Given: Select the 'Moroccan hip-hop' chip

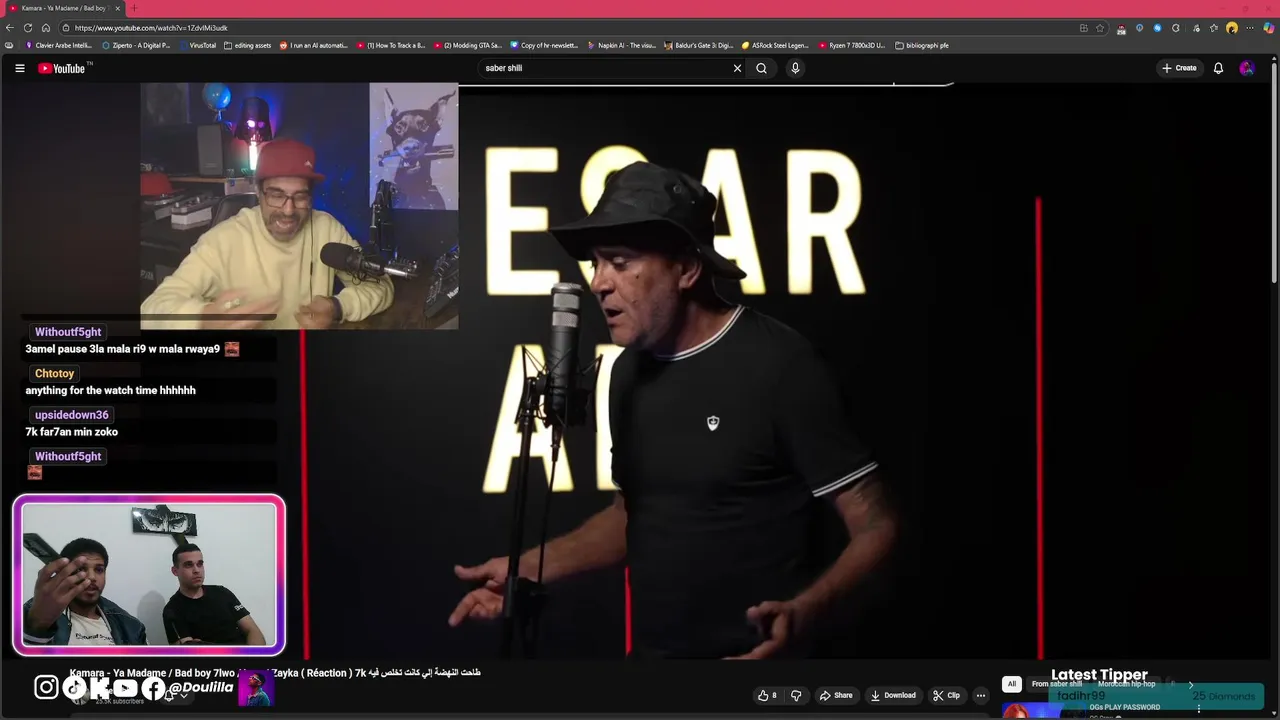Looking at the screenshot, I should (1127, 684).
